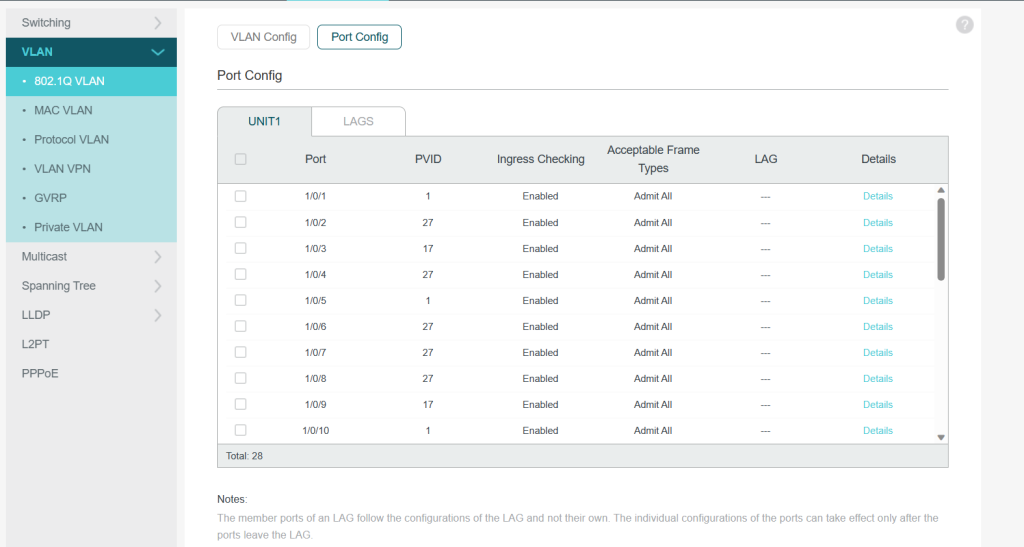
Task: Click PVID value 17 for port 1/0/9
Action: click(x=428, y=405)
